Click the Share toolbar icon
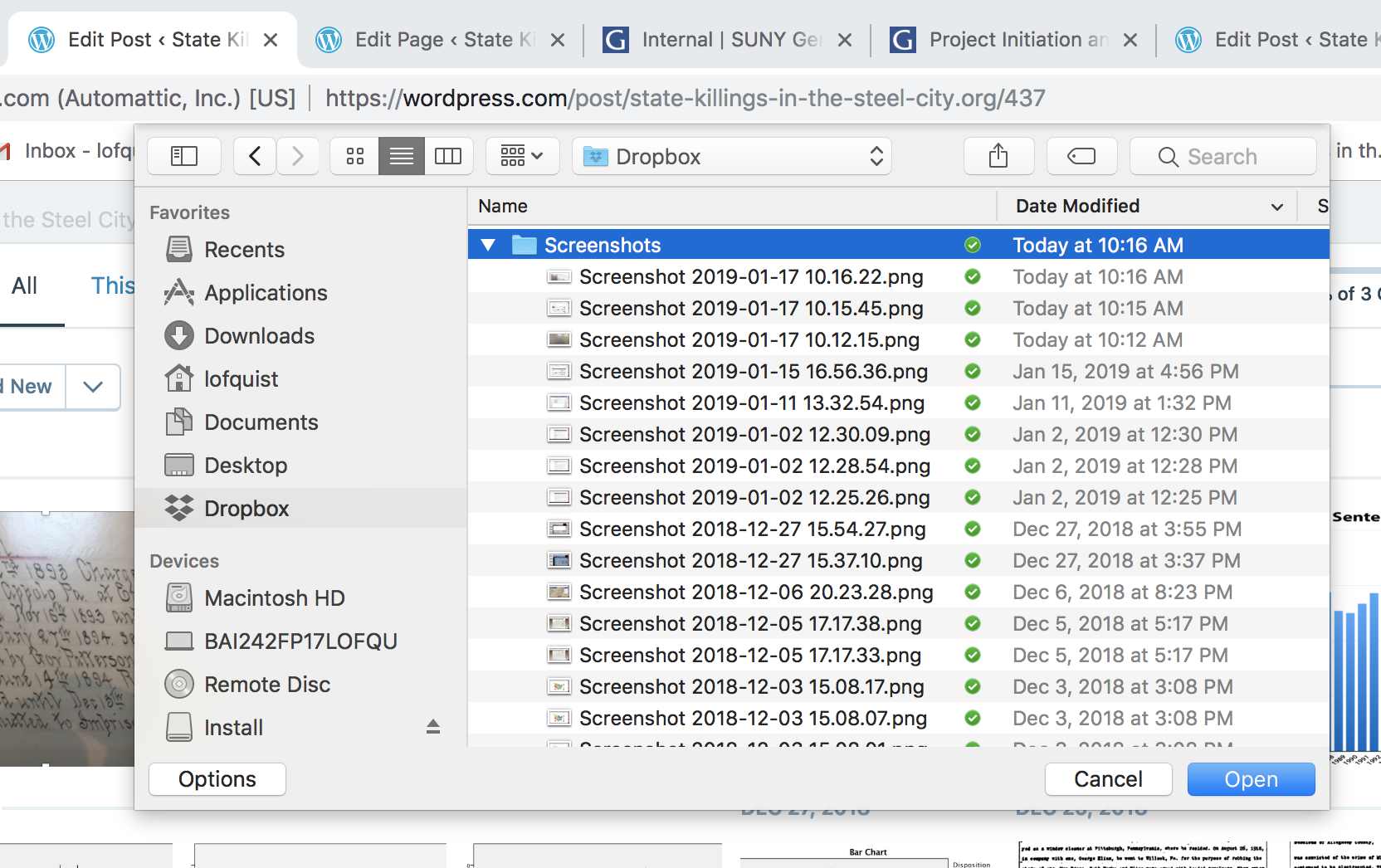 [998, 156]
